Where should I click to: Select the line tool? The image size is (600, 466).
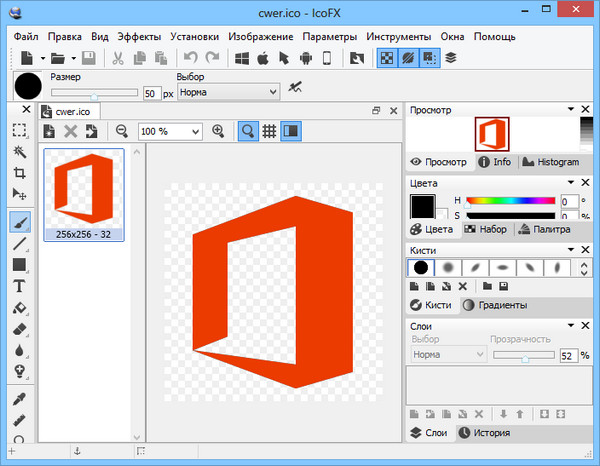tap(19, 244)
